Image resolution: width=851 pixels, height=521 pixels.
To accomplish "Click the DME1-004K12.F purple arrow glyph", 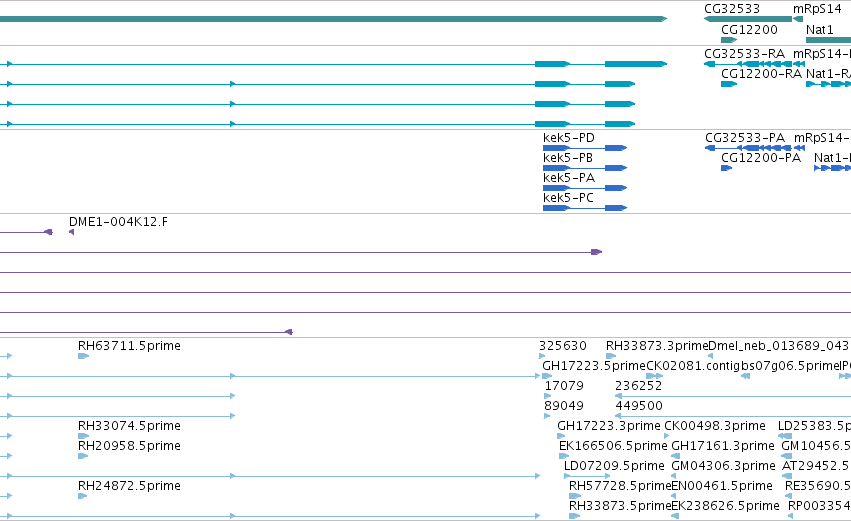I will [x=72, y=232].
